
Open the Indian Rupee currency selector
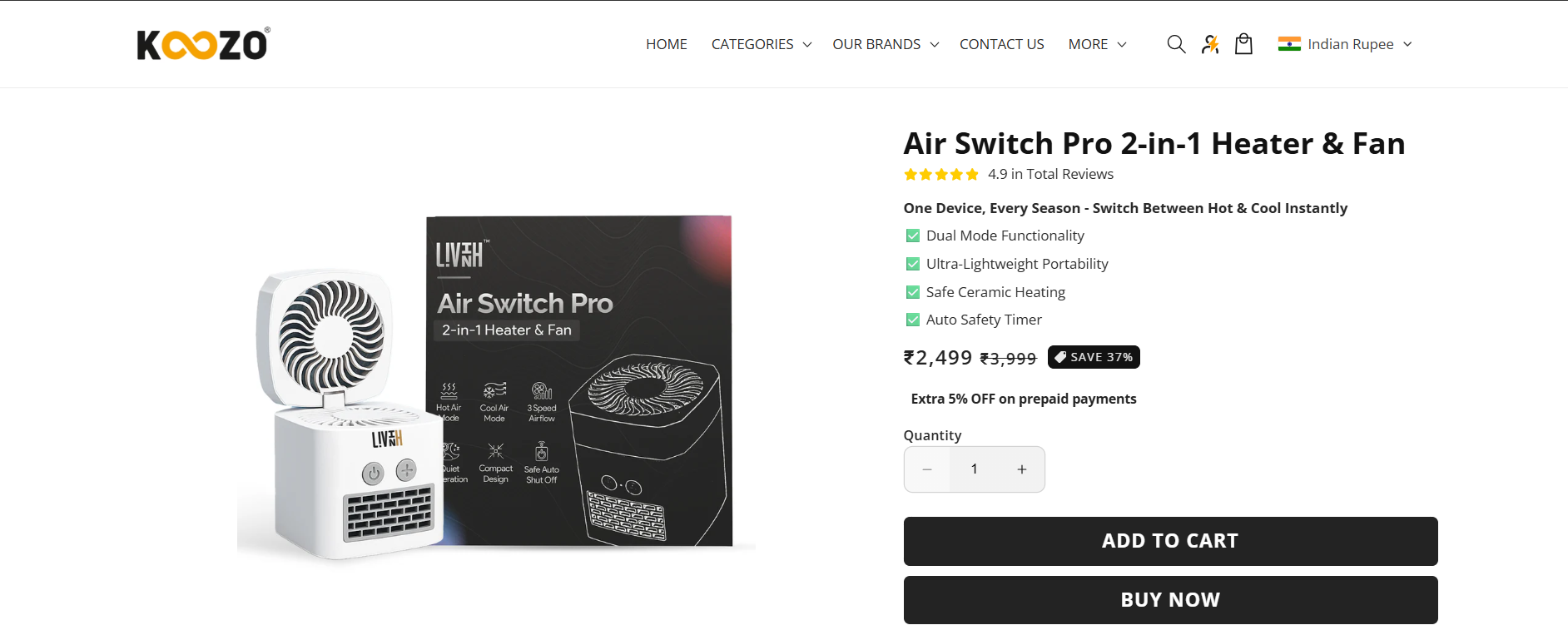[x=1346, y=44]
